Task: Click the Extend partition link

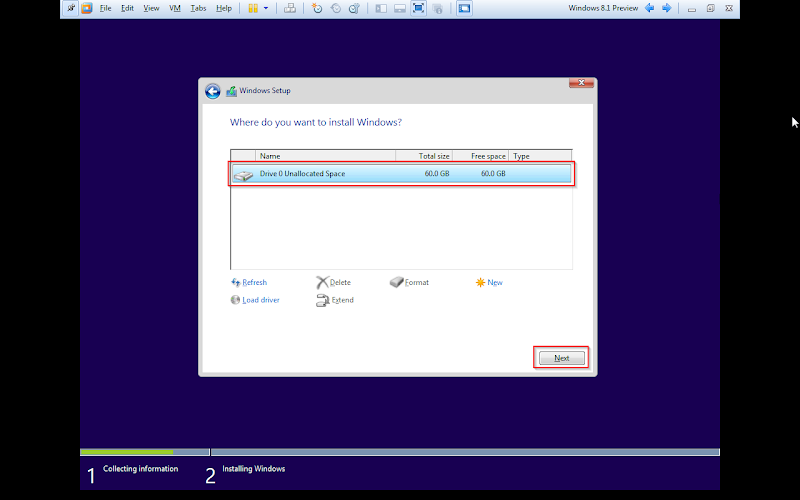Action: point(342,300)
